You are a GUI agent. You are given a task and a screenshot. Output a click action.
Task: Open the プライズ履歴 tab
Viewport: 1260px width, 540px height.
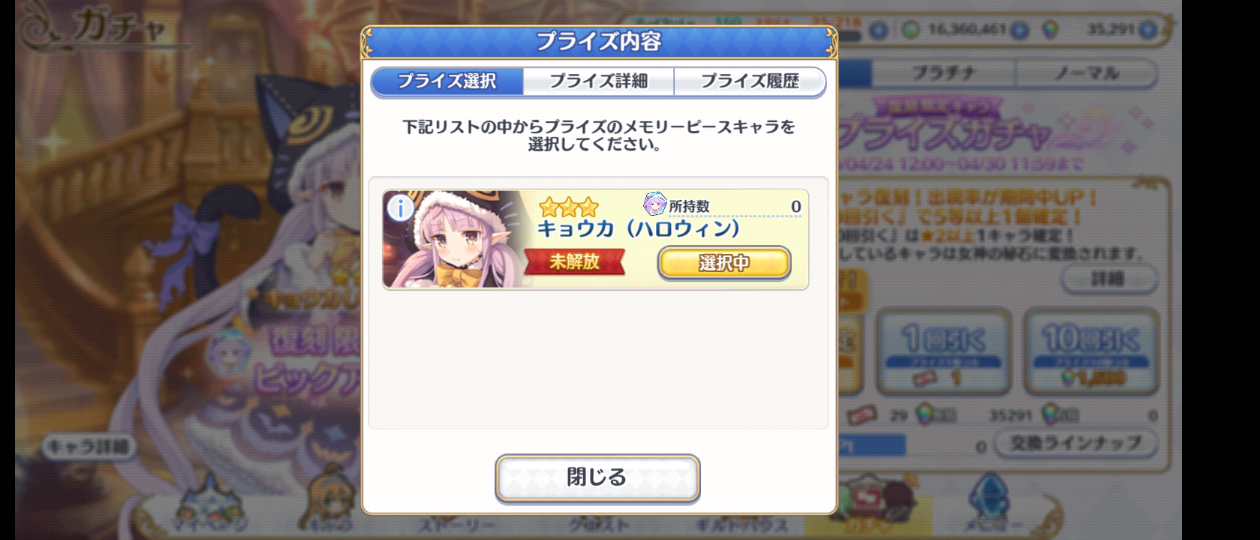coord(750,81)
